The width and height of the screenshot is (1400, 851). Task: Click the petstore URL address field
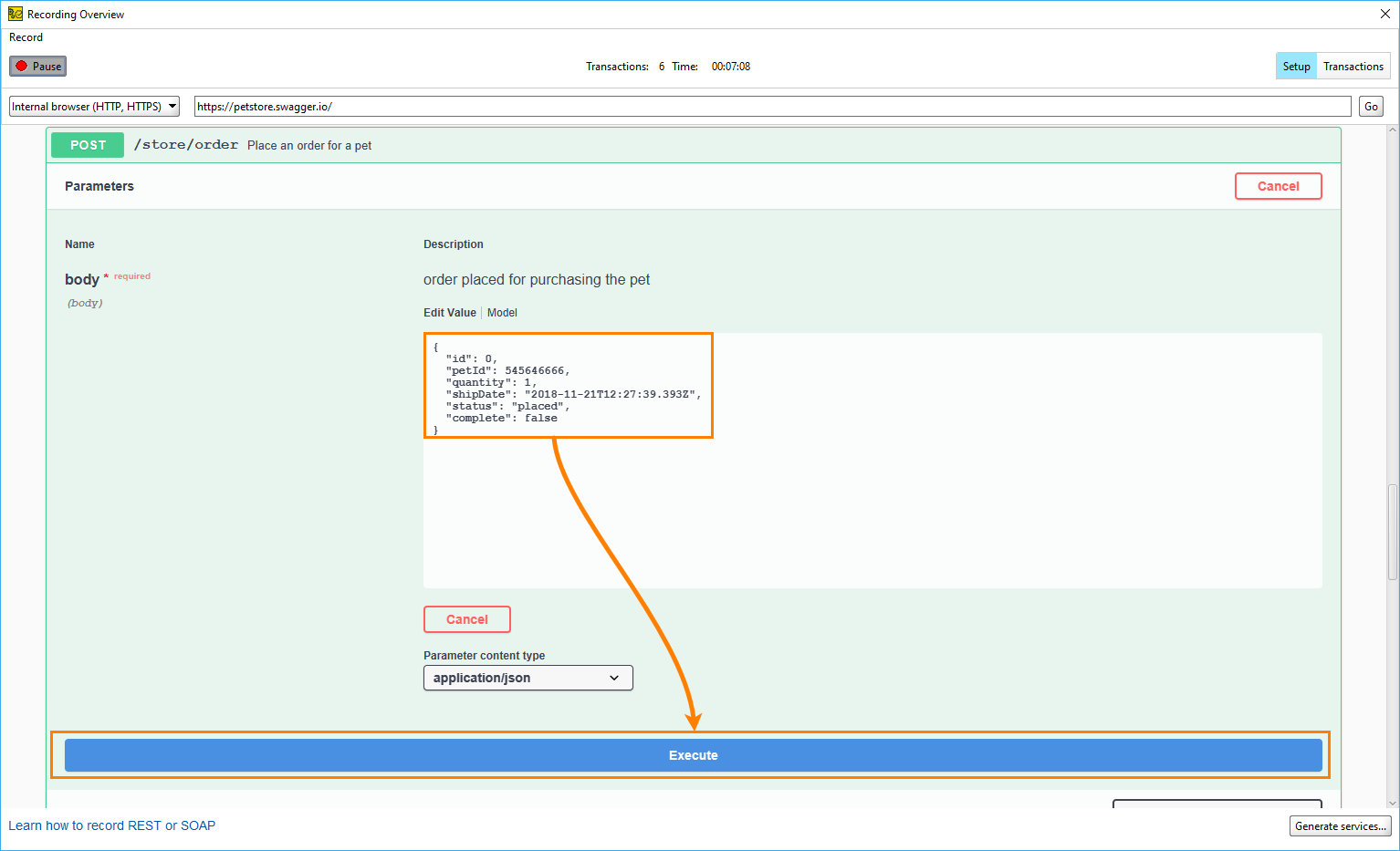click(x=771, y=107)
